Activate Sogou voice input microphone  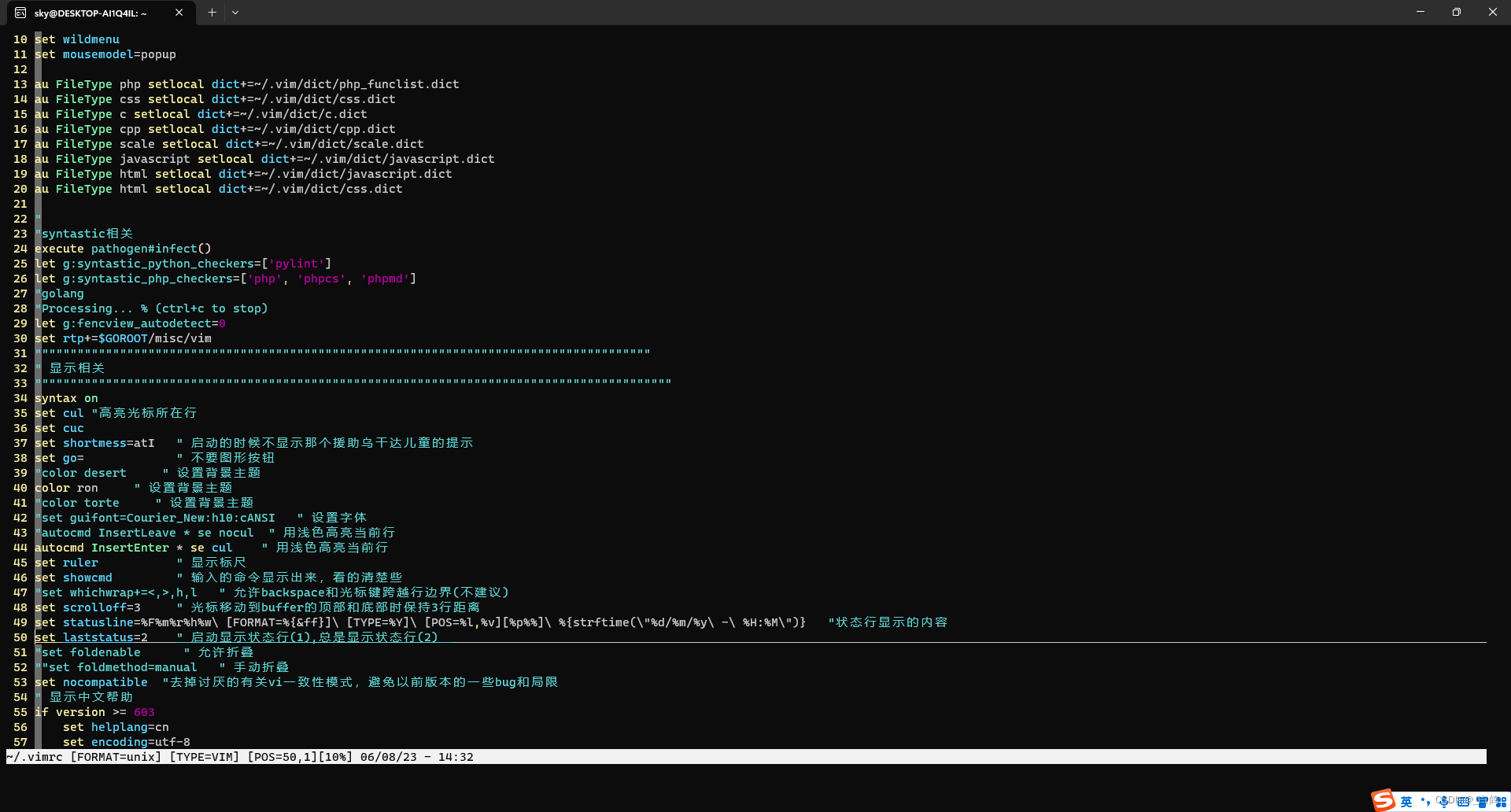pos(1444,801)
